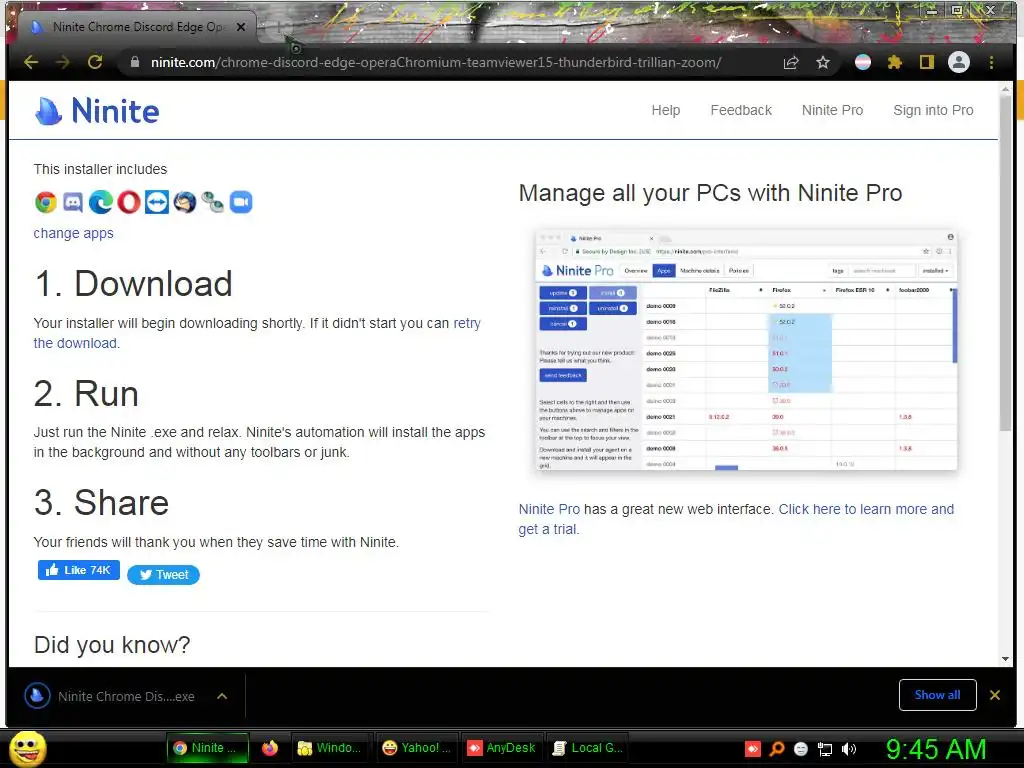Open Help page
This screenshot has height=768, width=1024.
(665, 110)
